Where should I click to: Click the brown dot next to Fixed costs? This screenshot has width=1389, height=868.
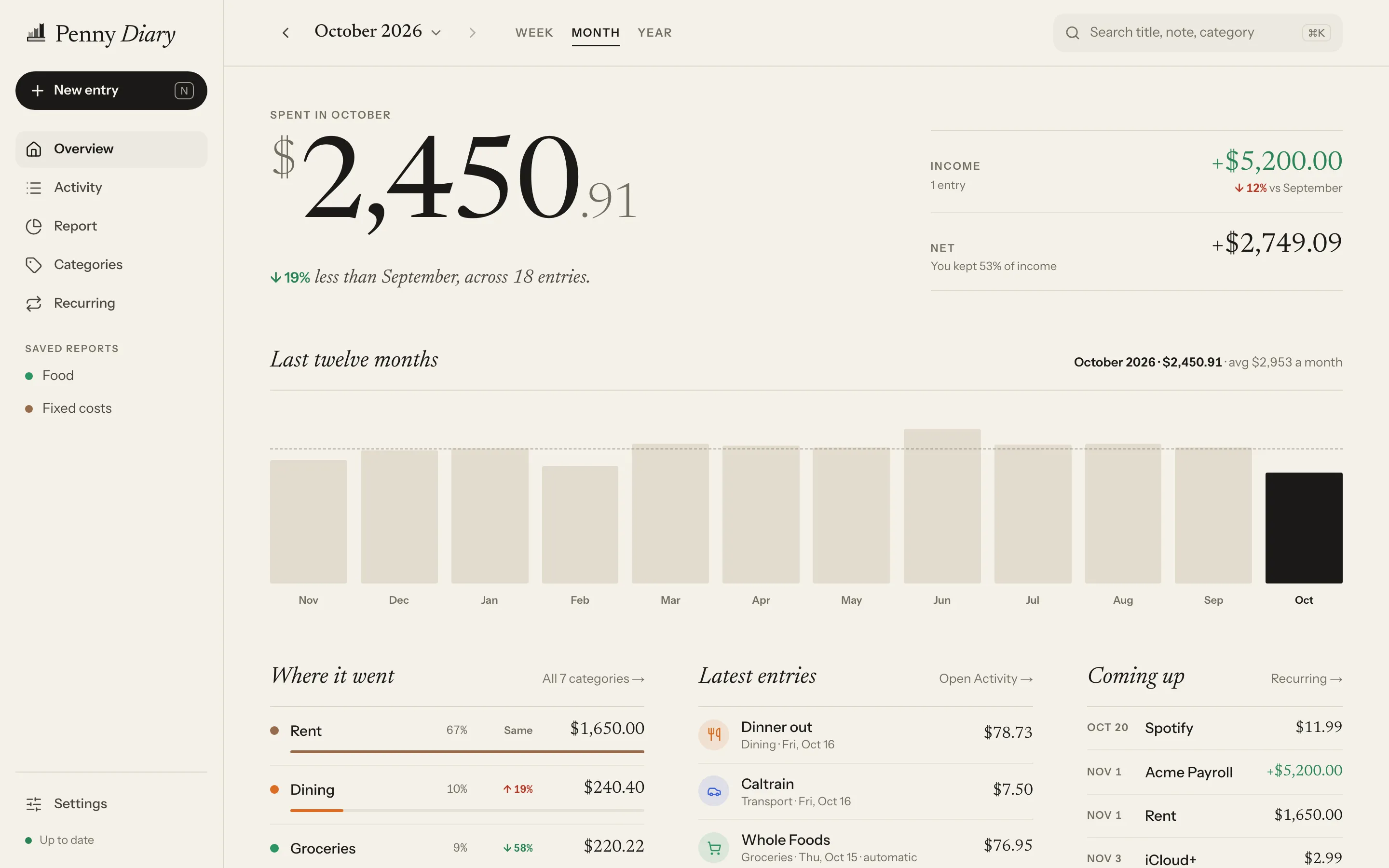(x=29, y=409)
